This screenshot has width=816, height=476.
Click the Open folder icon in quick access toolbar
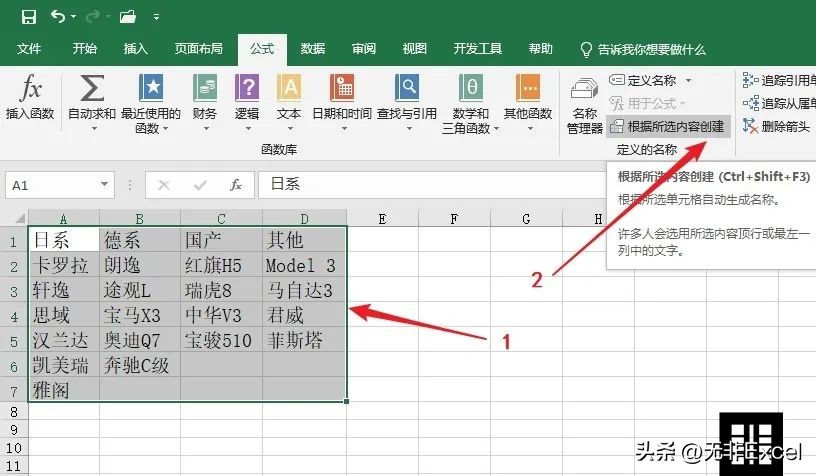point(128,17)
